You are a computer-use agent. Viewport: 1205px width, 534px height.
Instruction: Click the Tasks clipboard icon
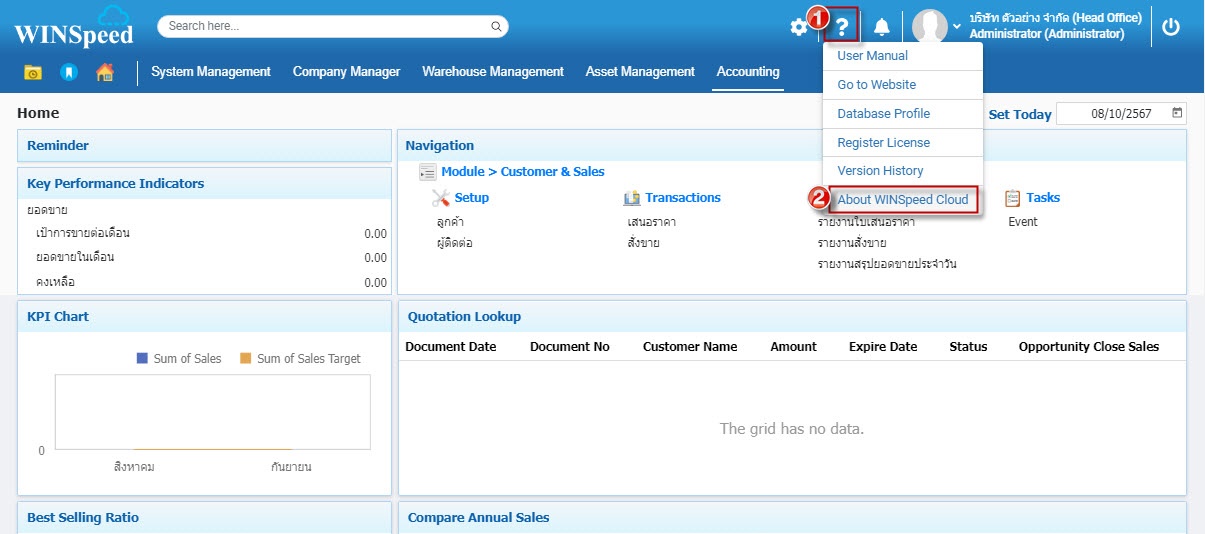[x=1012, y=198]
